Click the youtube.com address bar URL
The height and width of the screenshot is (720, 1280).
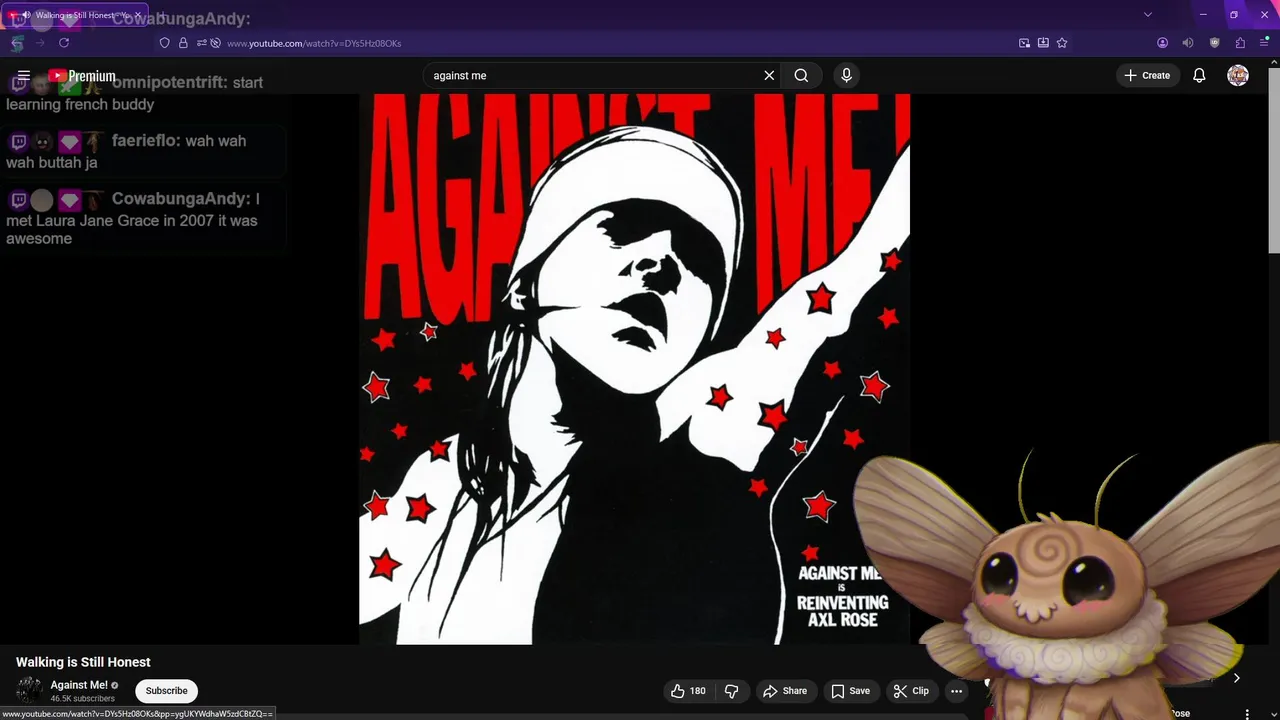click(314, 43)
